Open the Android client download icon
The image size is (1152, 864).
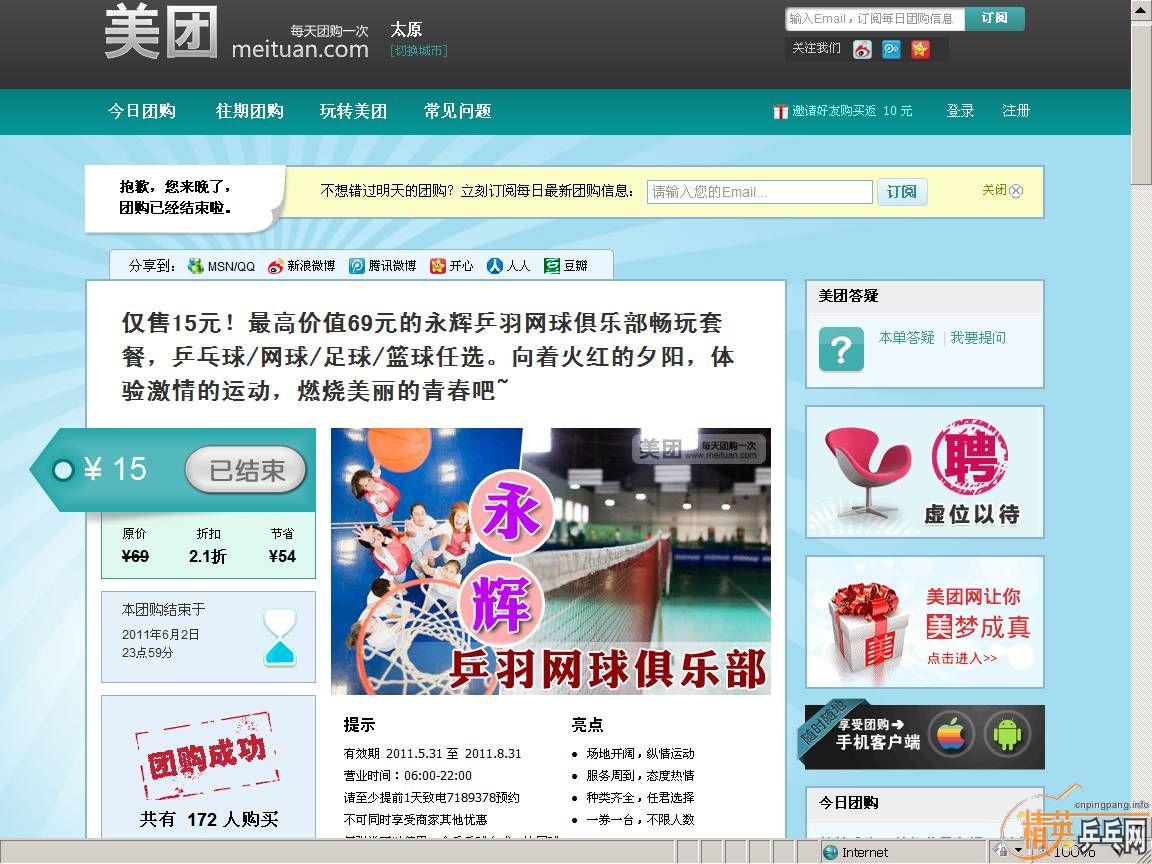[1007, 734]
